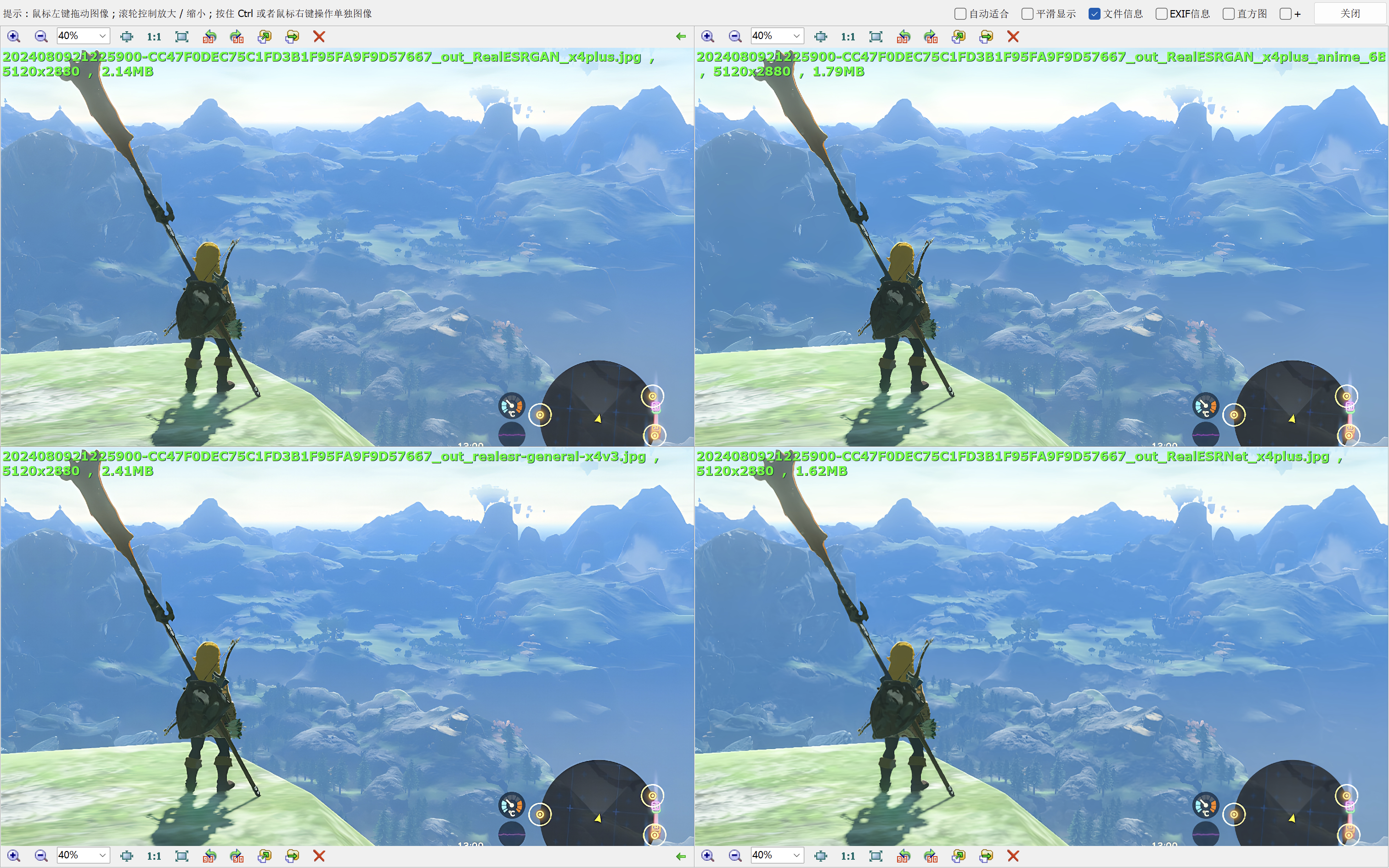Click 1:1 actual size on bottom-left toolbar
This screenshot has height=868, width=1389.
(x=154, y=856)
